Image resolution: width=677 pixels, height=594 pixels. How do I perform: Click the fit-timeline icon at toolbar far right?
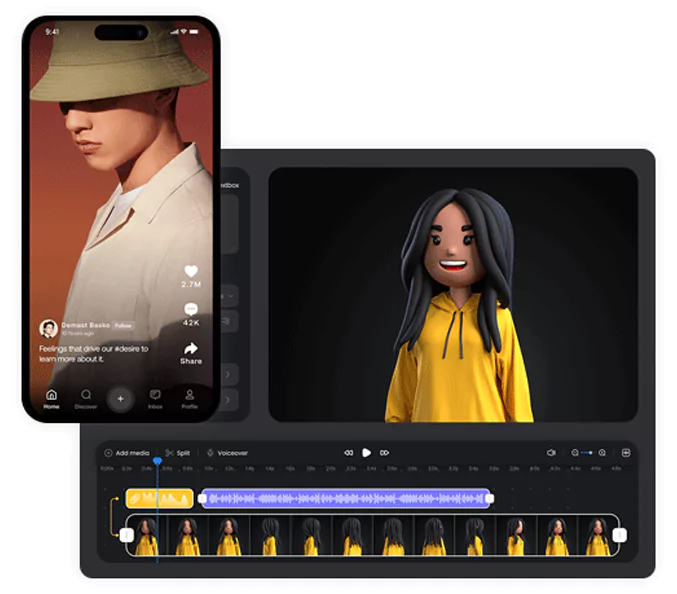pyautogui.click(x=626, y=453)
